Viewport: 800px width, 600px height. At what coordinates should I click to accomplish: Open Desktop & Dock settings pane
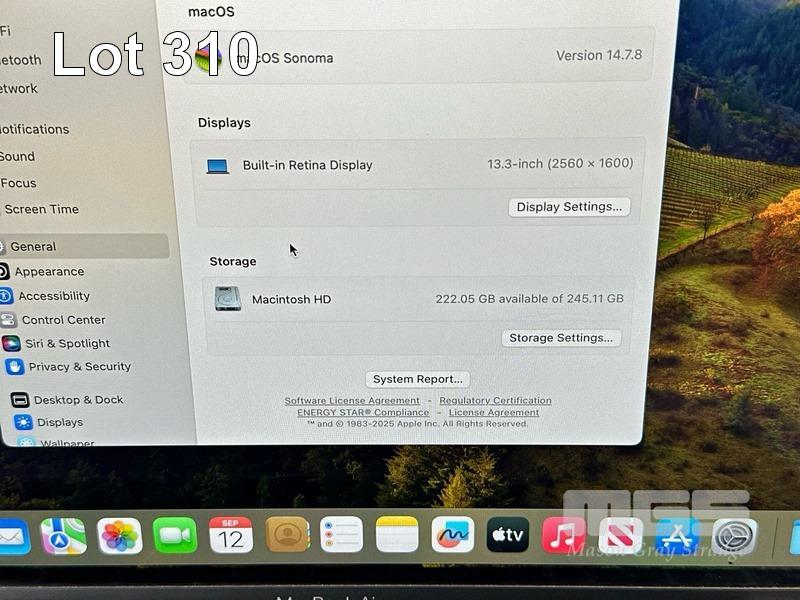78,400
